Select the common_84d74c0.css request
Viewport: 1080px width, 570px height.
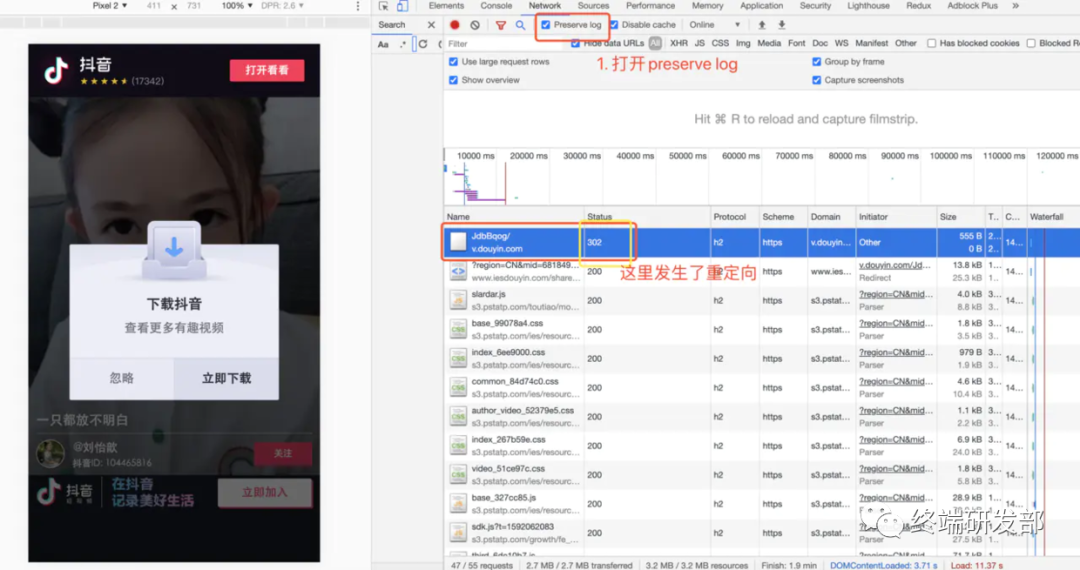pos(761,388)
